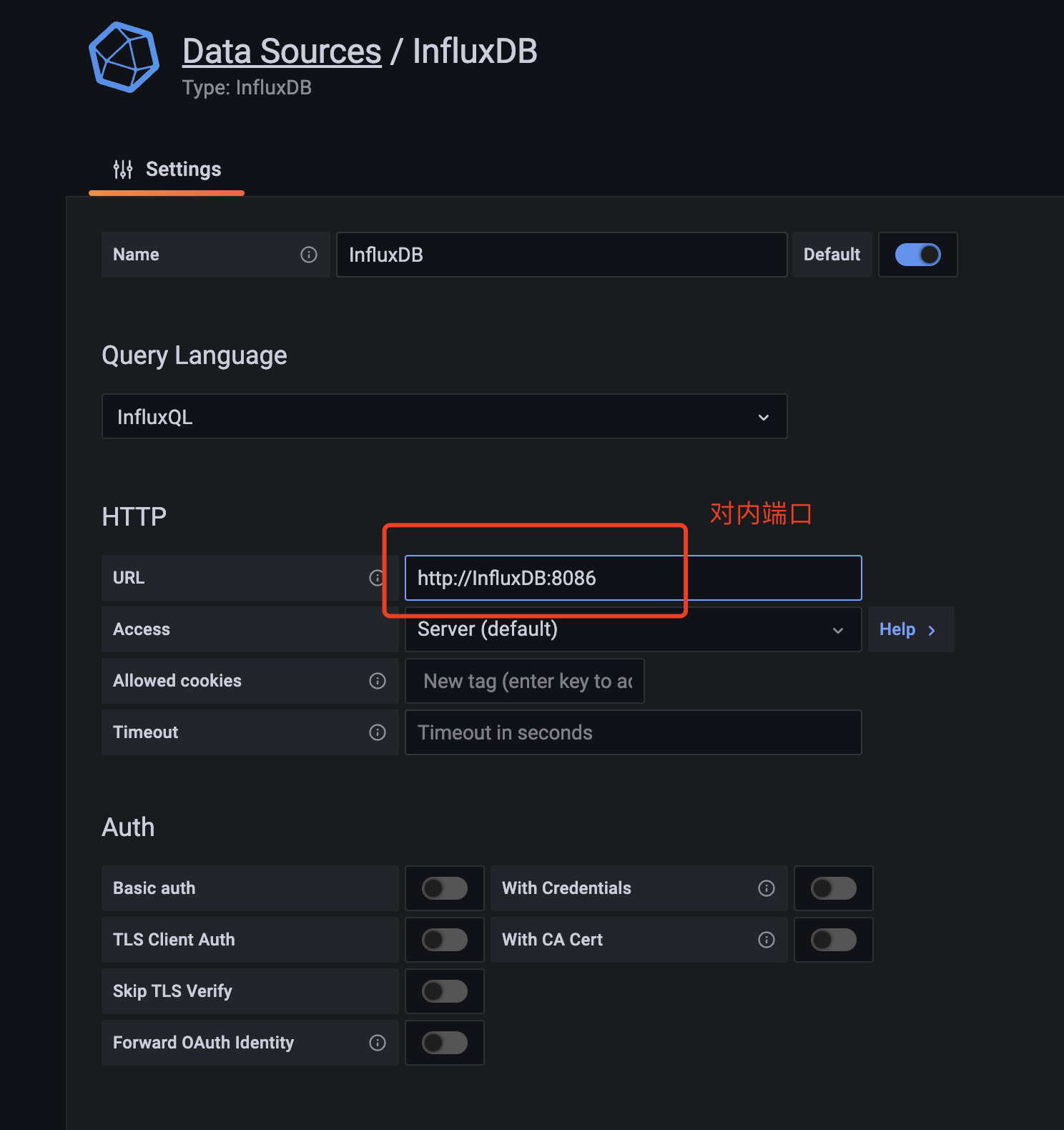Image resolution: width=1064 pixels, height=1130 pixels.
Task: Click the 'With Credentials' label
Action: pos(567,888)
